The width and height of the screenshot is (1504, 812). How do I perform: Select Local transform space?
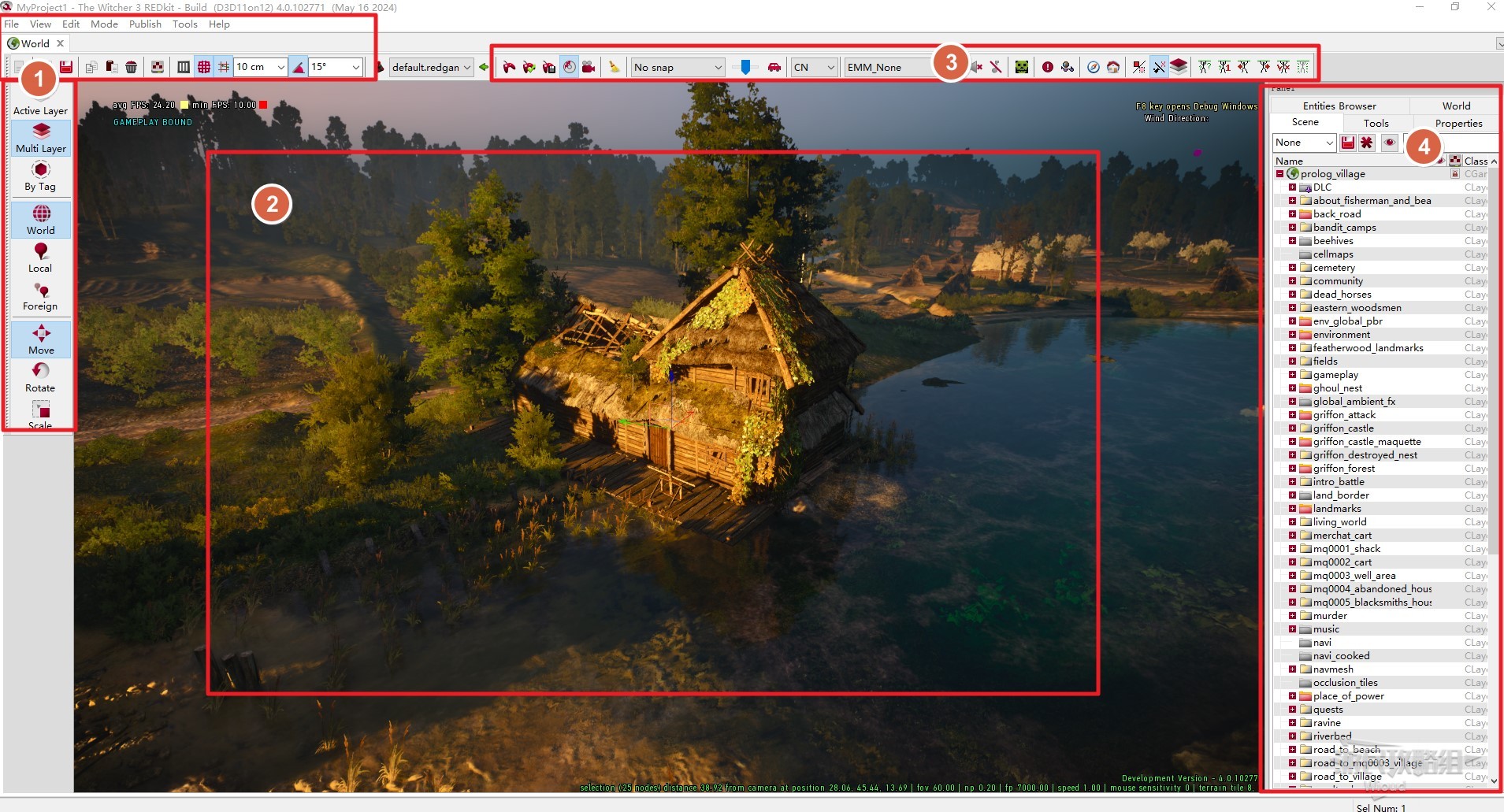tap(40, 258)
